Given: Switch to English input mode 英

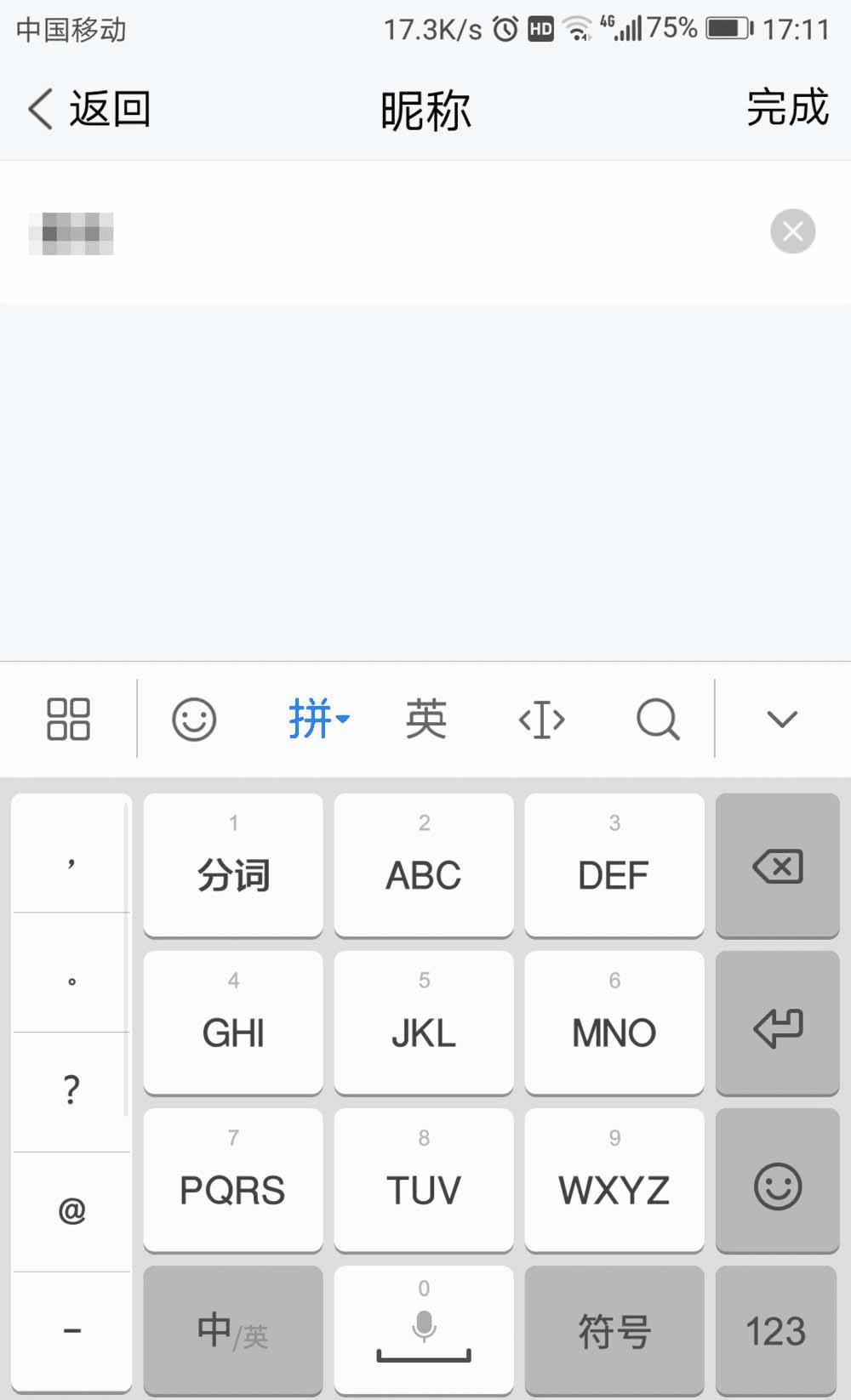Looking at the screenshot, I should (x=425, y=720).
